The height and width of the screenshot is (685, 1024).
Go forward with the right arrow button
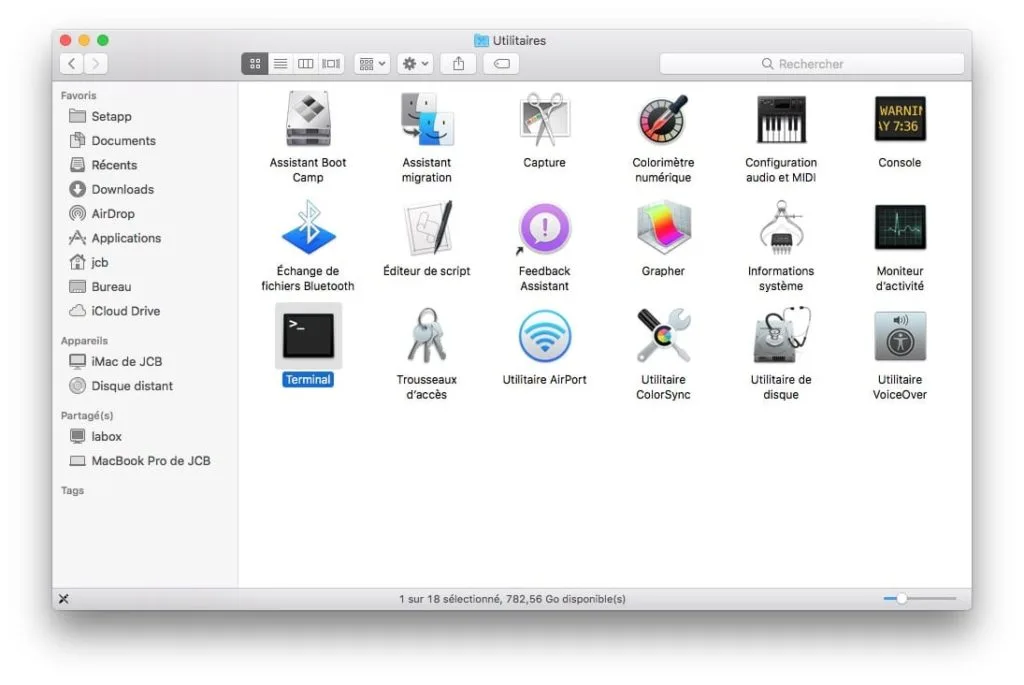(x=96, y=63)
